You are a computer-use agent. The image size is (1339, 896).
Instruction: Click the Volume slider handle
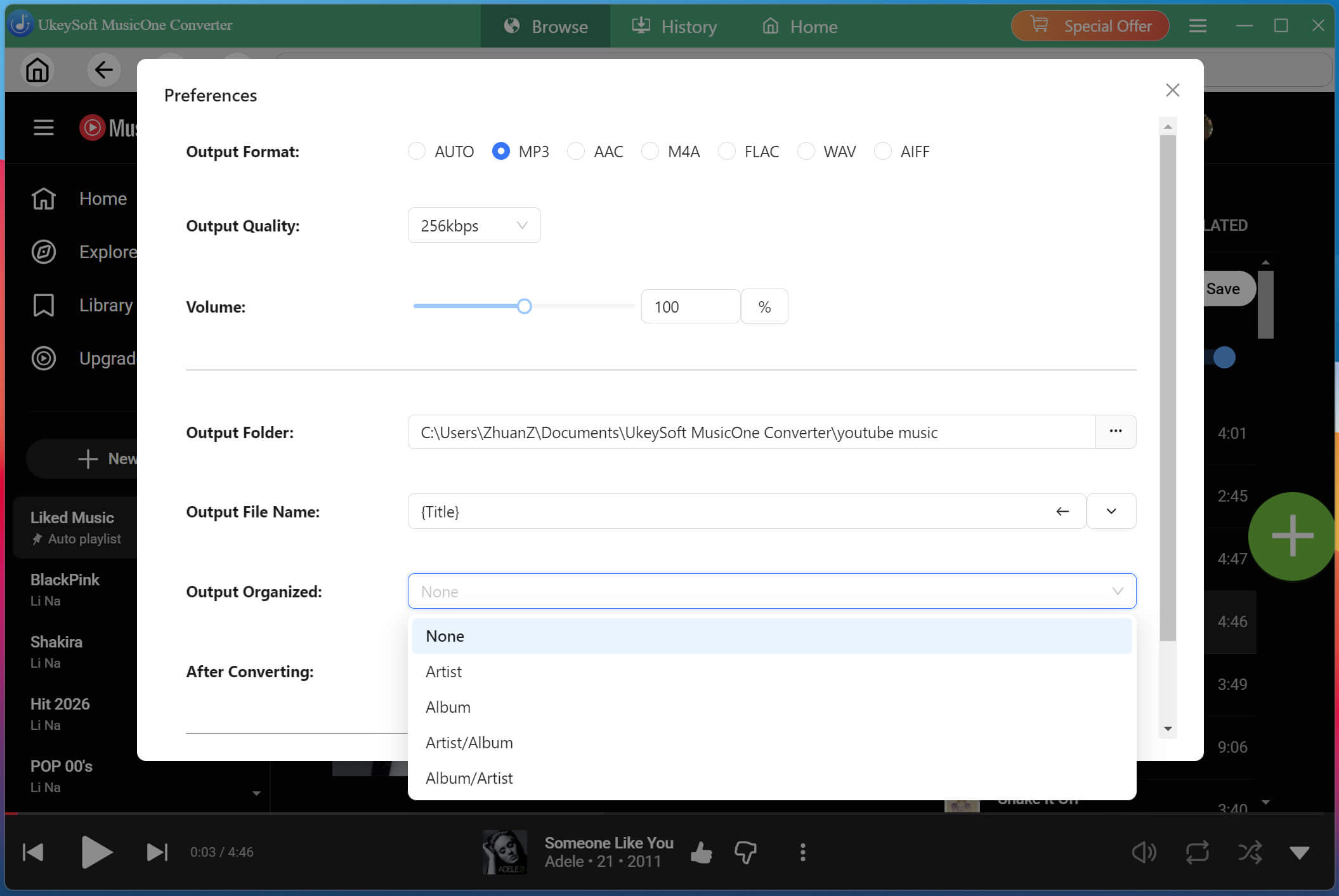pos(524,306)
